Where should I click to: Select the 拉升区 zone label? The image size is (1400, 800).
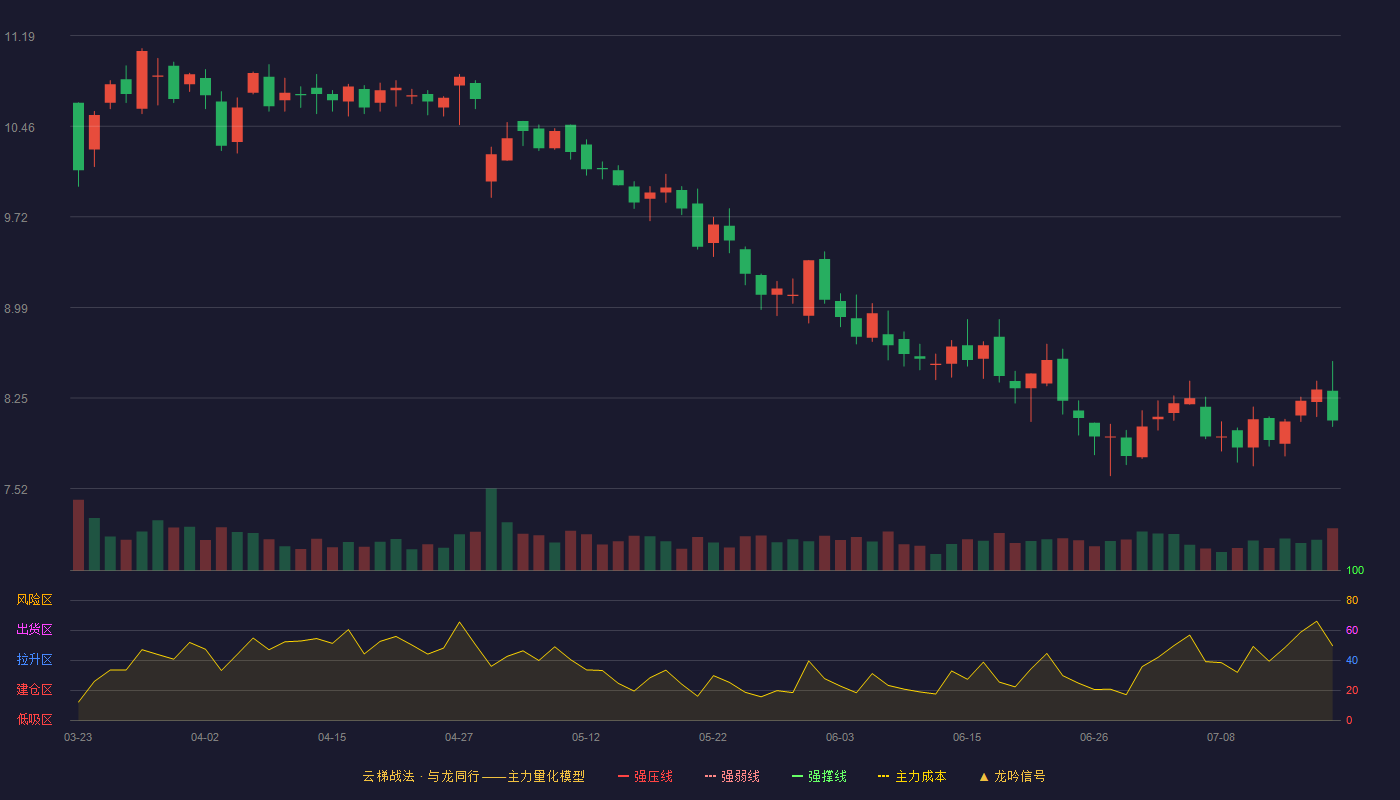34,660
